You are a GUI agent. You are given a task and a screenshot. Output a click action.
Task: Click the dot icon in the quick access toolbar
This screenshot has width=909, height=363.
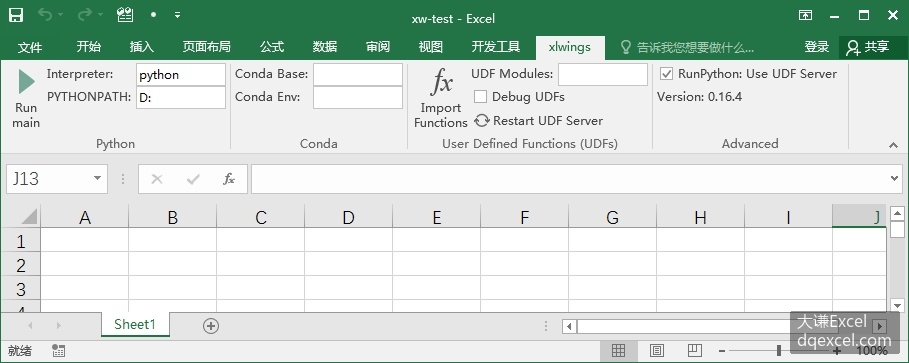153,16
